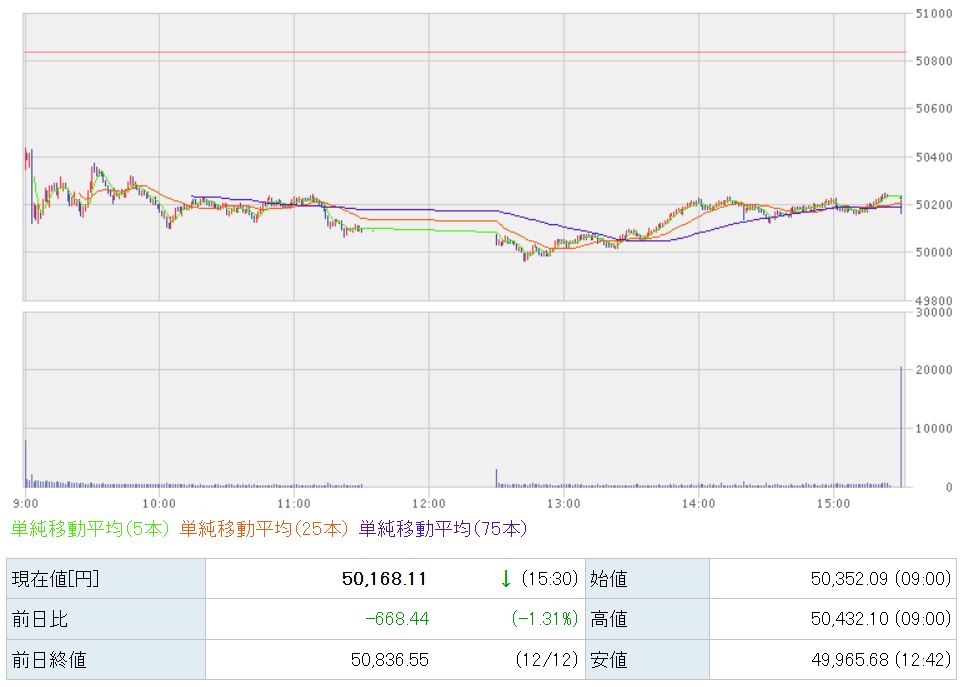Click the 12:00 label on the time axis
963x687 pixels.
[428, 502]
